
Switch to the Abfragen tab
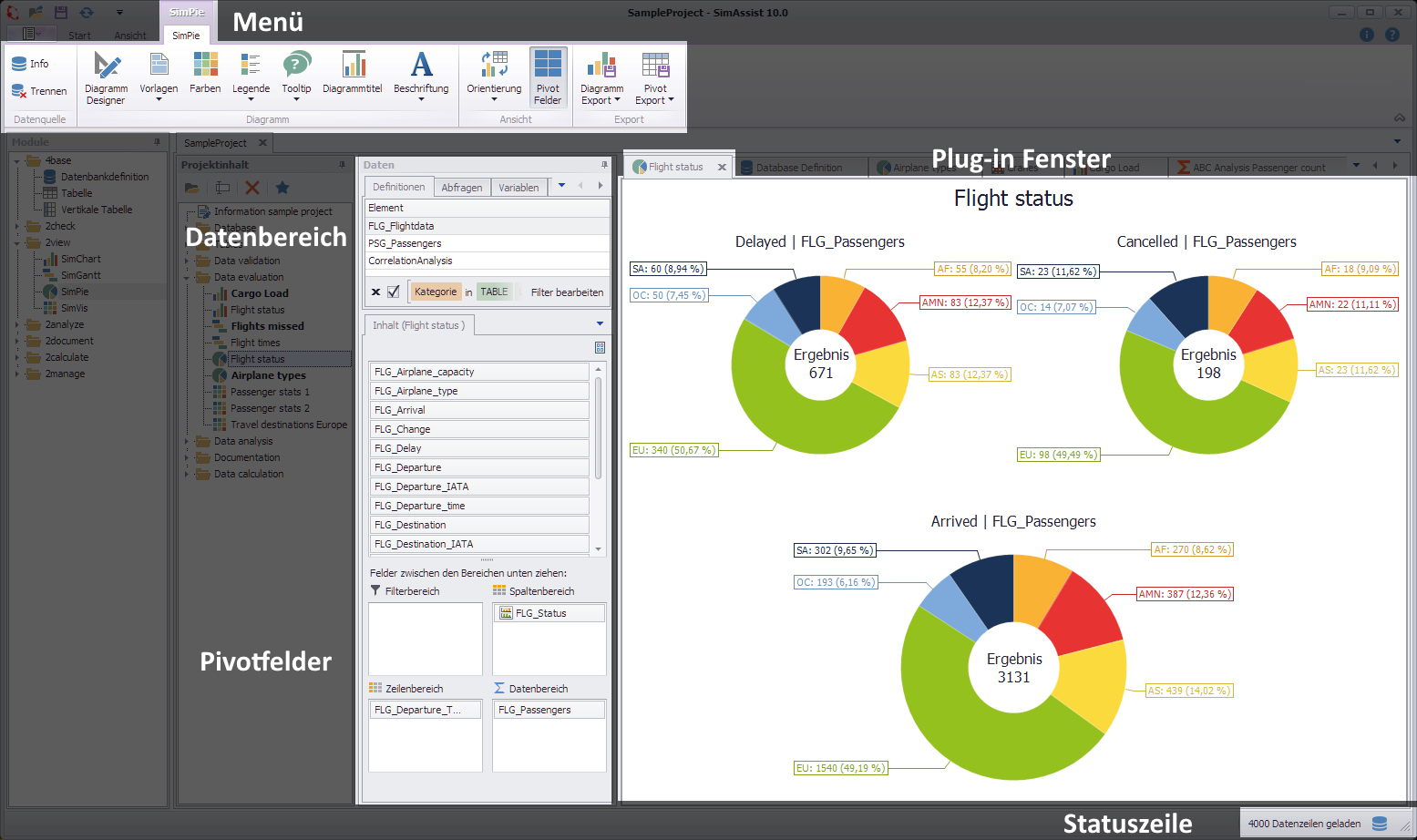pyautogui.click(x=462, y=188)
